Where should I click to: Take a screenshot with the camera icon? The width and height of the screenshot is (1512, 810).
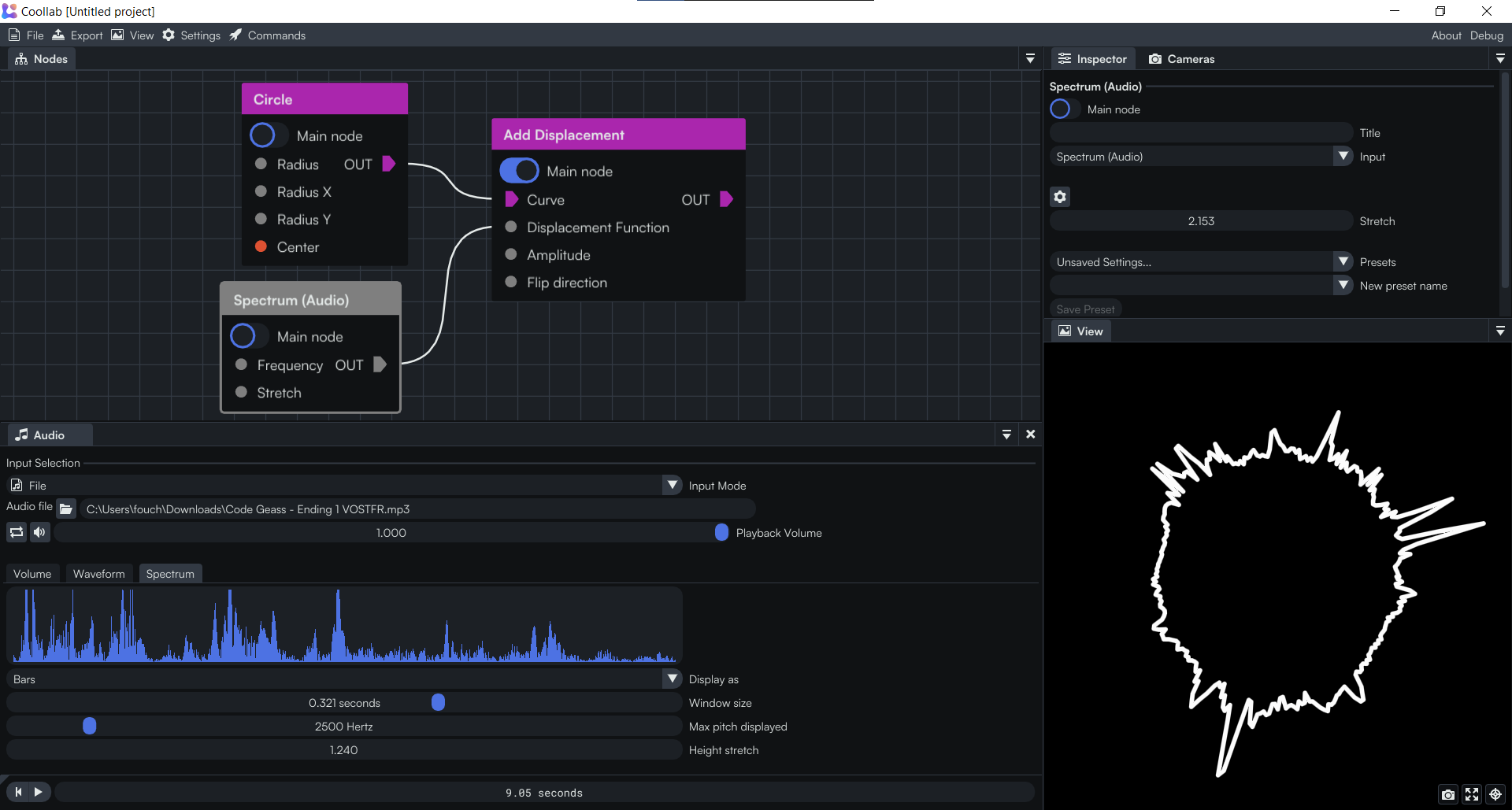1447,795
